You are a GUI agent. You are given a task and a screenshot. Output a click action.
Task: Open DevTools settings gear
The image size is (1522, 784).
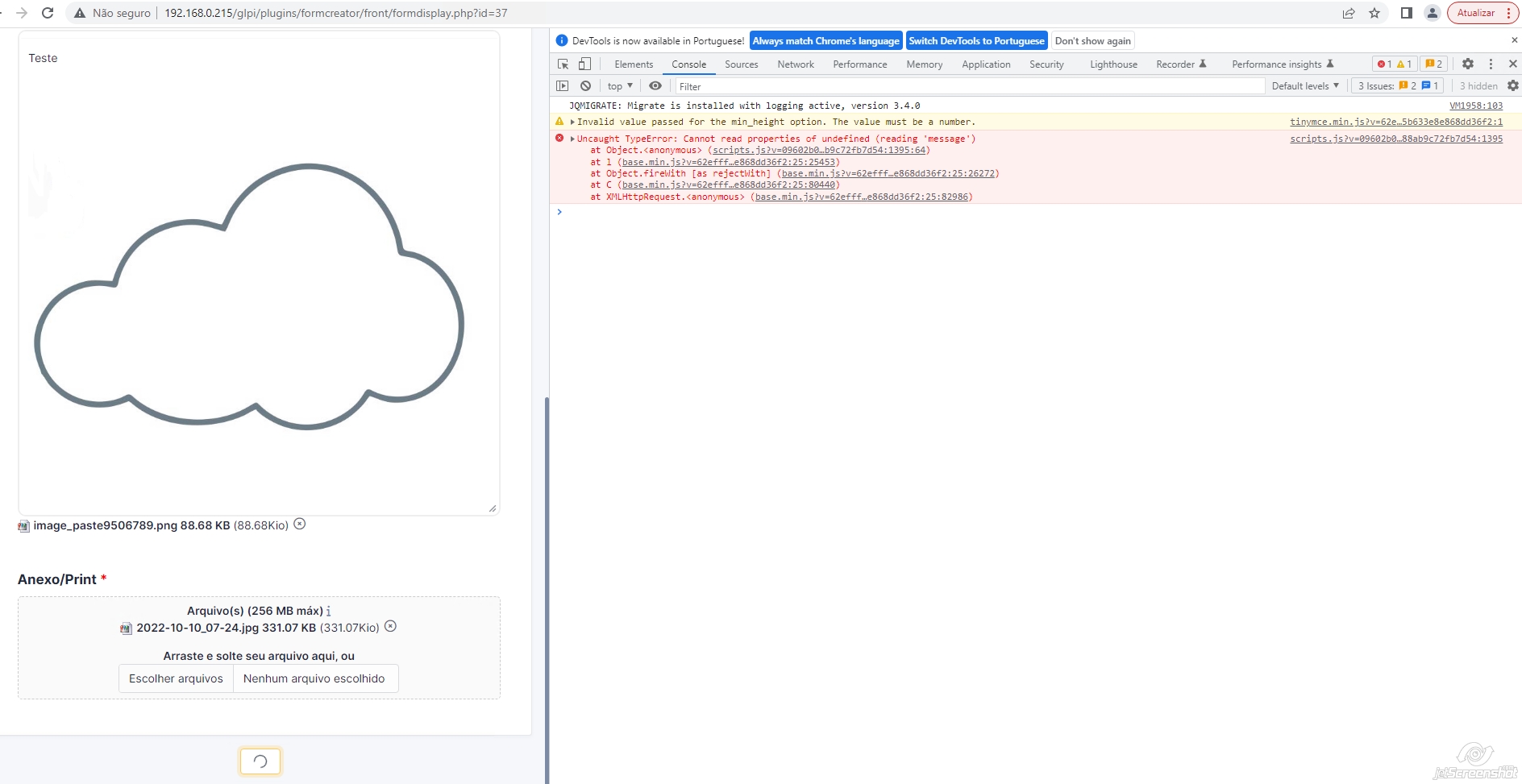[1469, 64]
